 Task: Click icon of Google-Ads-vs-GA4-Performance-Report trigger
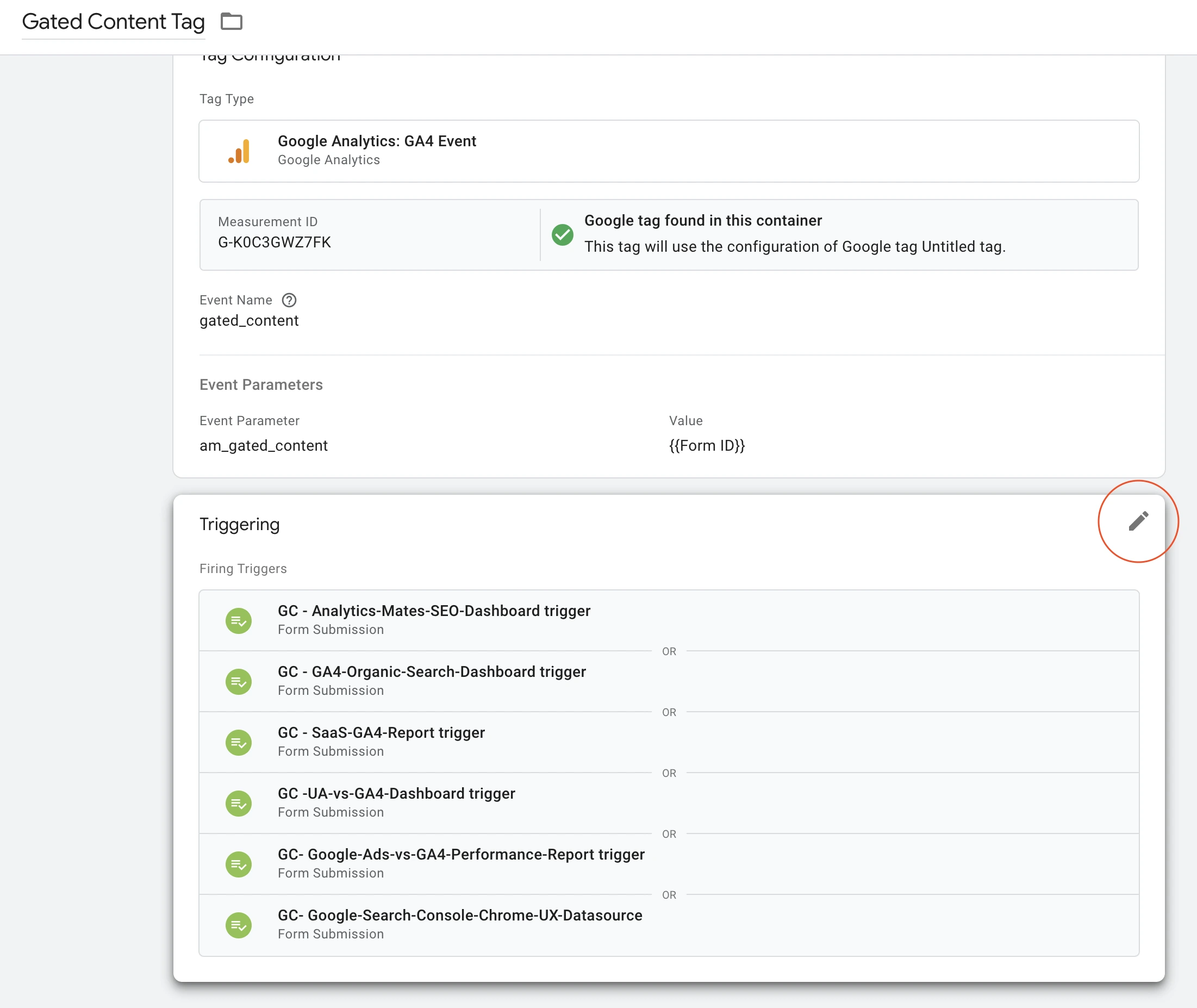239,864
